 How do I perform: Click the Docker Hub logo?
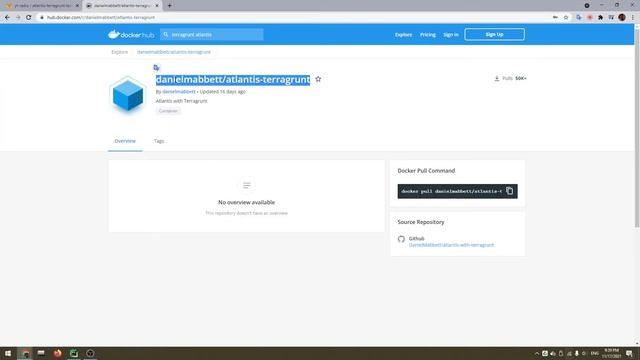(x=131, y=34)
